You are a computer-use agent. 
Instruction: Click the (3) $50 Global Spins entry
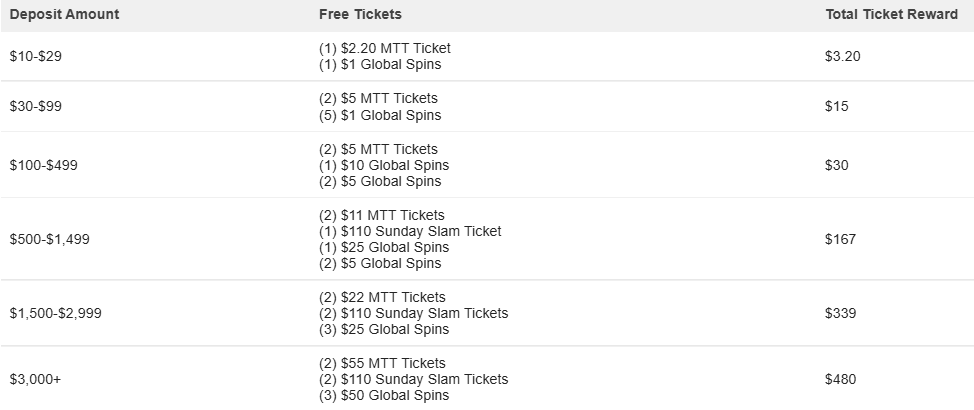(384, 396)
